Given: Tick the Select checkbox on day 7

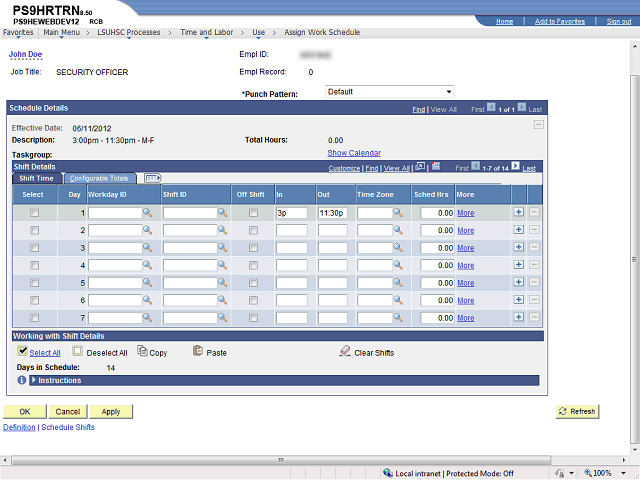Looking at the screenshot, I should pos(34,317).
